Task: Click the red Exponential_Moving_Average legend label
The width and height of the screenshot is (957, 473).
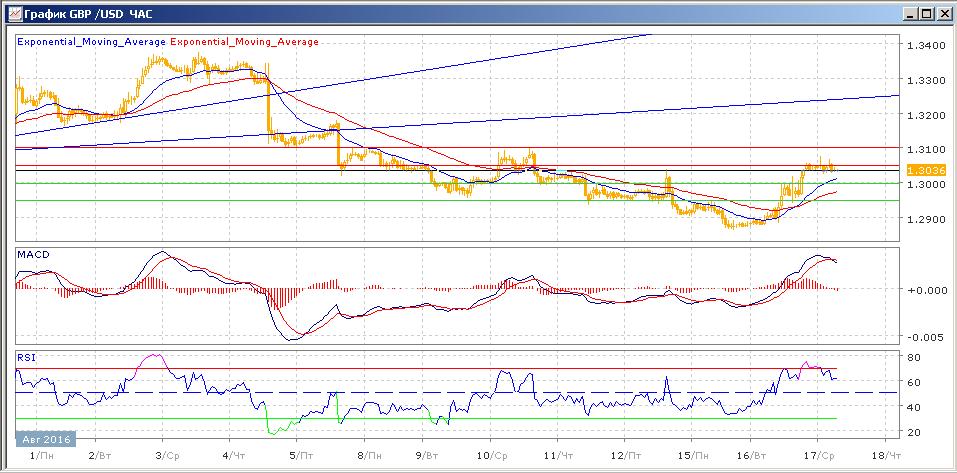Action: point(244,42)
